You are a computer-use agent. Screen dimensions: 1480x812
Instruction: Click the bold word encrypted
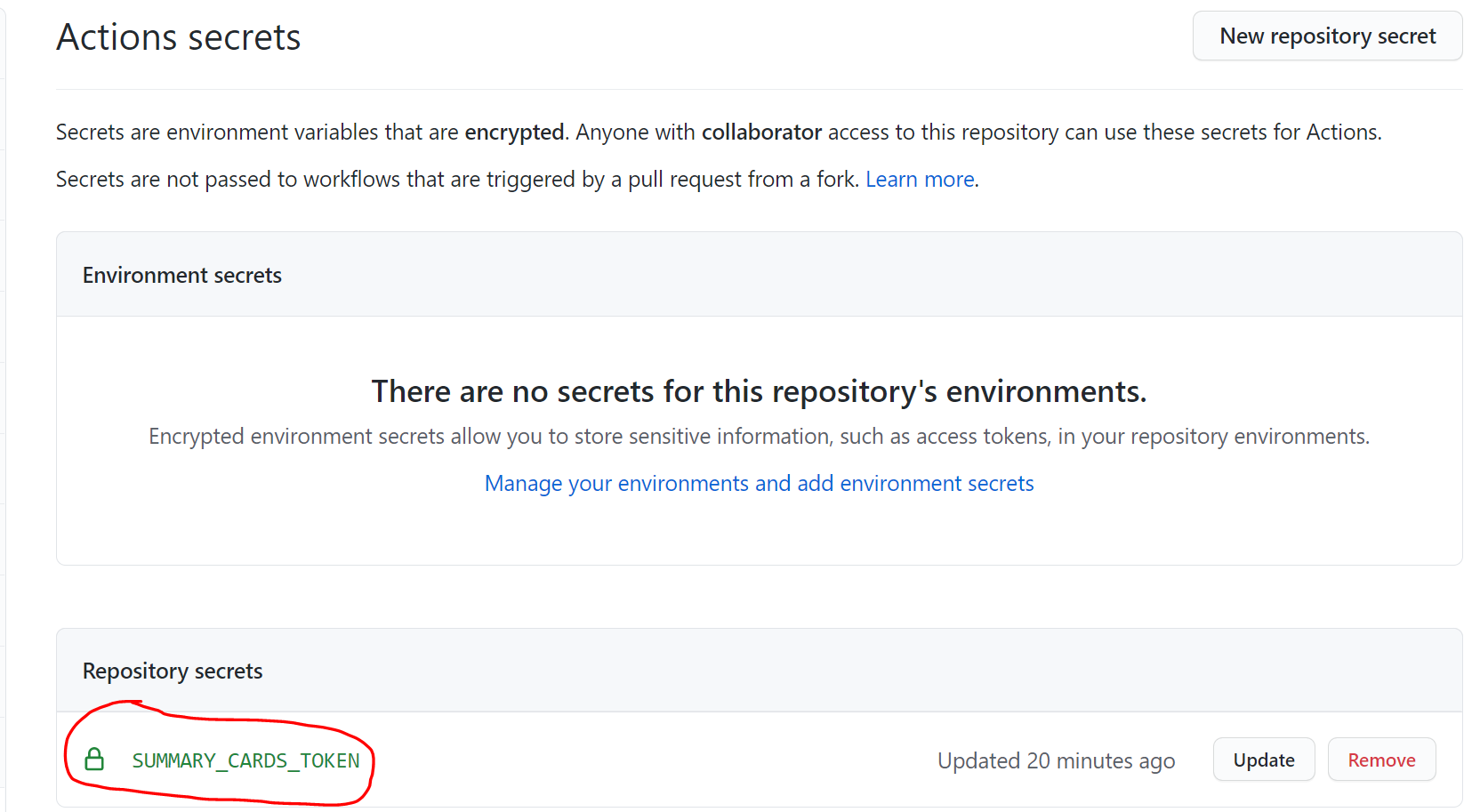(514, 133)
